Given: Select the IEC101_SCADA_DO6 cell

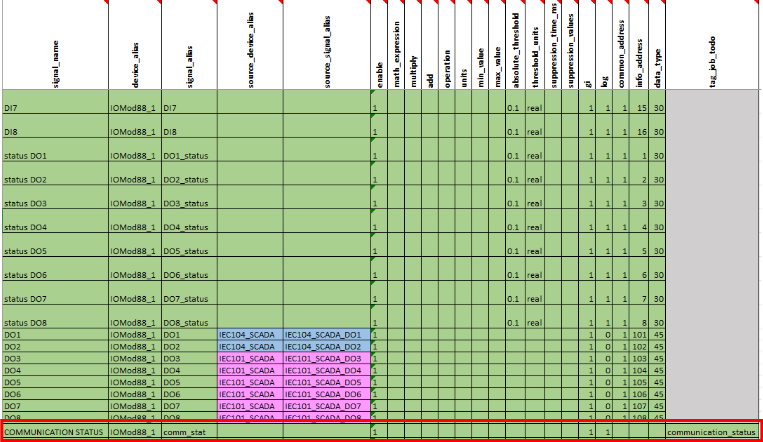Looking at the screenshot, I should (327, 394).
